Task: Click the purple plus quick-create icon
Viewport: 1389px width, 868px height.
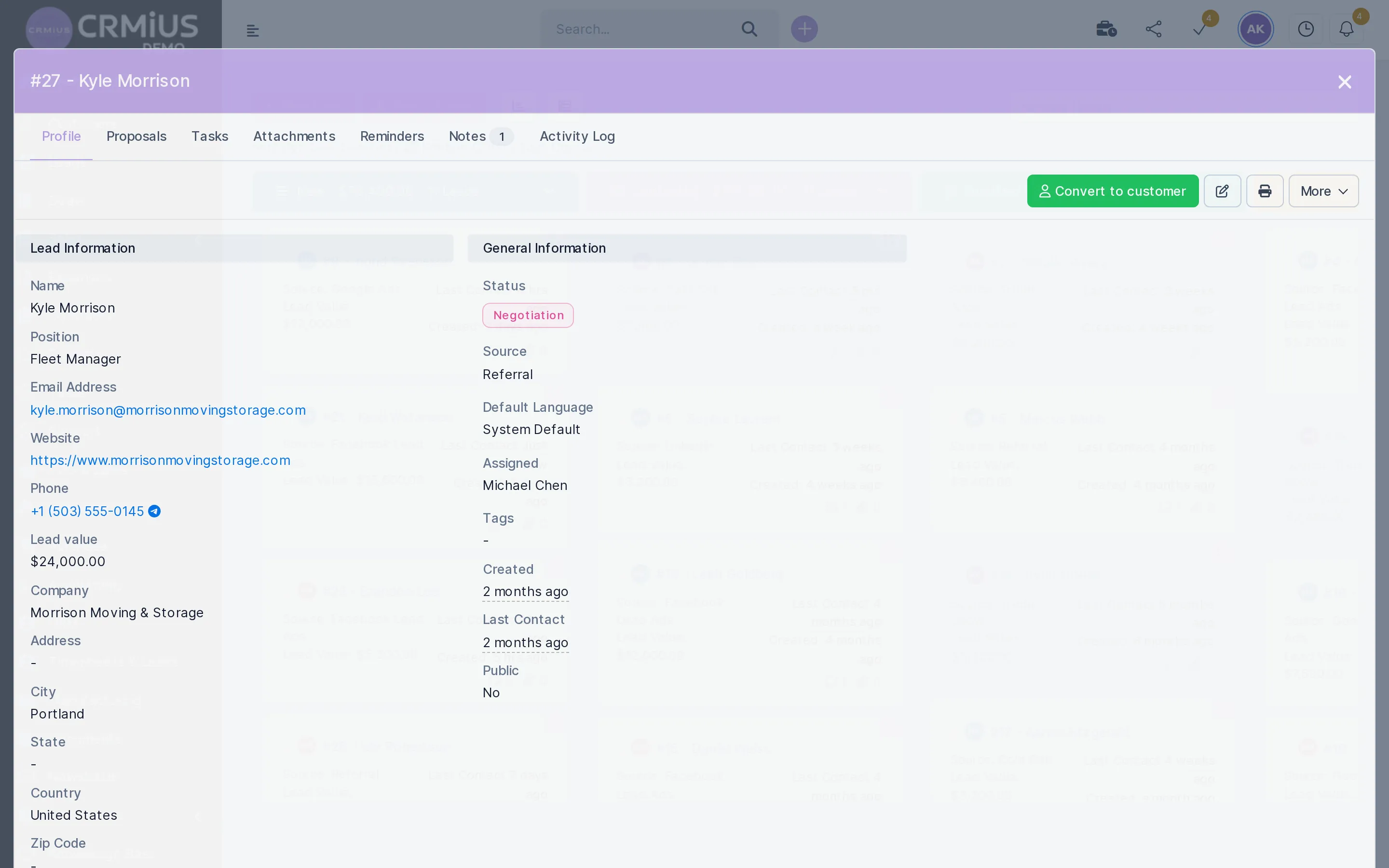Action: (804, 29)
